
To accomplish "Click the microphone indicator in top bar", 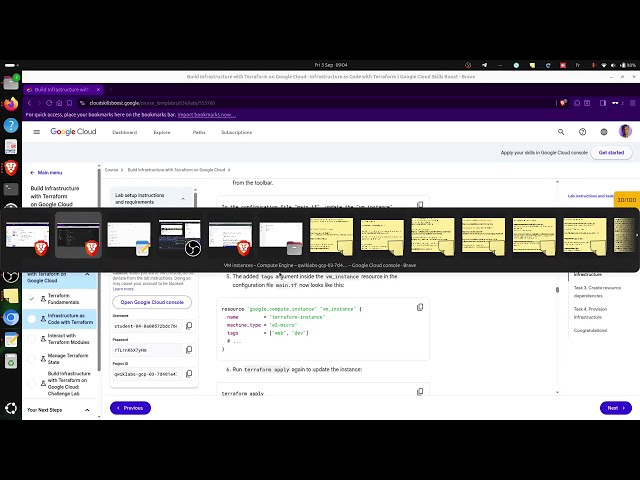I will coord(593,65).
